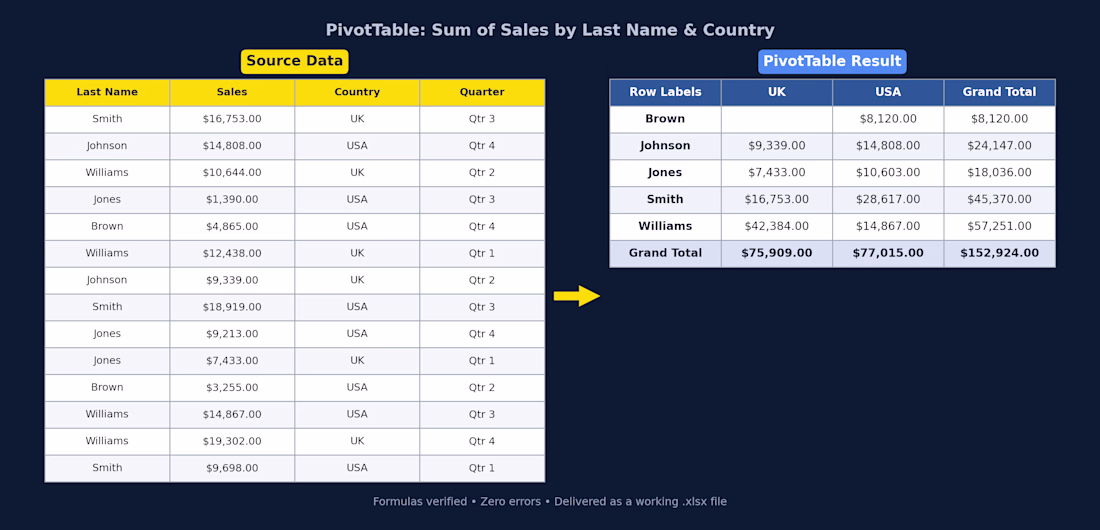Click the Smith Grand Total $45,370.00 cell

click(1000, 200)
